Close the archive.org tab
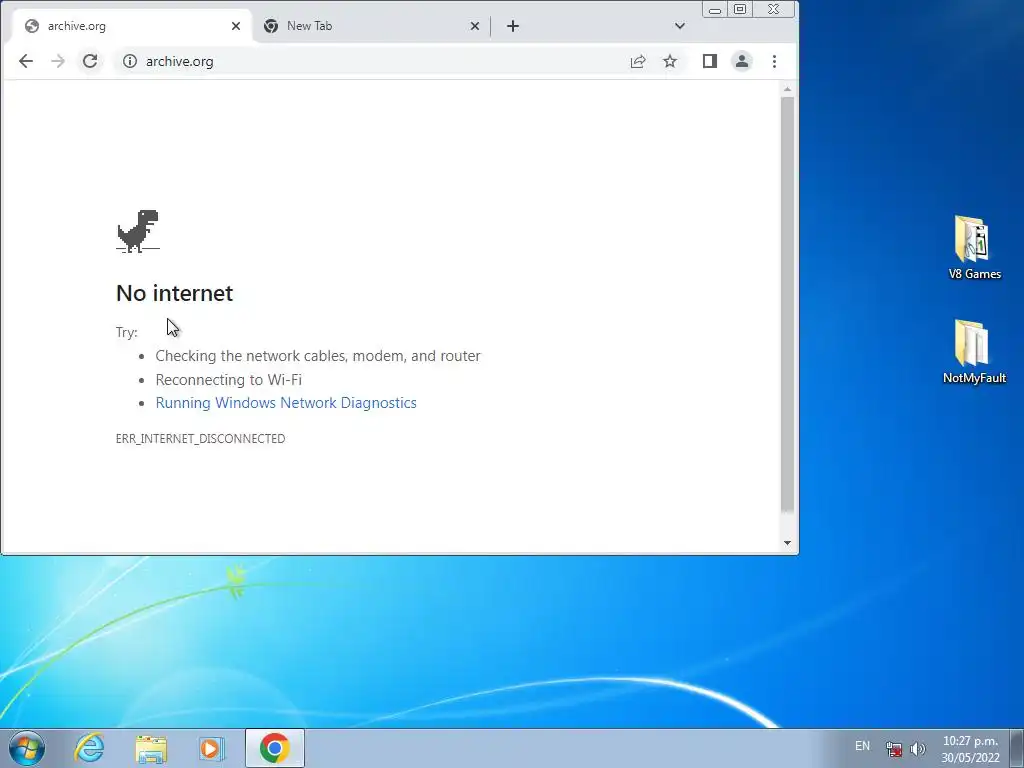 click(x=236, y=26)
